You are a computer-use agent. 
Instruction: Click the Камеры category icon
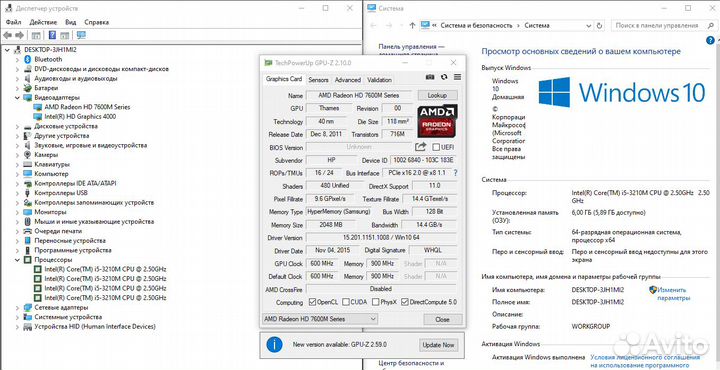[x=27, y=155]
